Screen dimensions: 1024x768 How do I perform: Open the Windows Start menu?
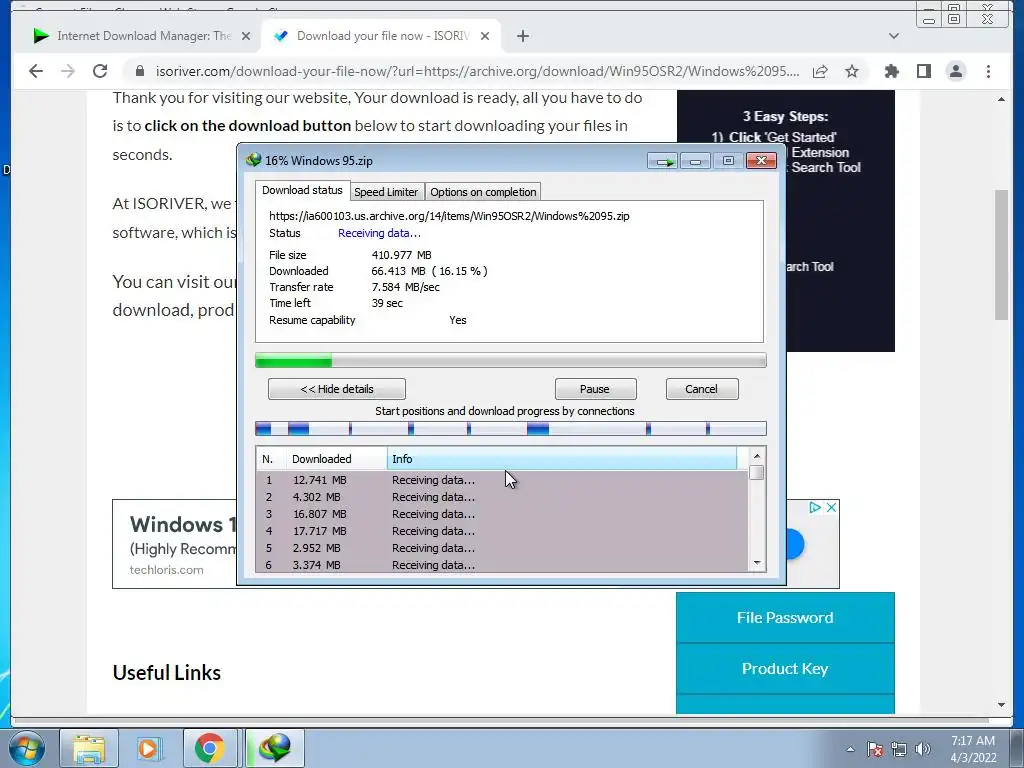(x=27, y=748)
